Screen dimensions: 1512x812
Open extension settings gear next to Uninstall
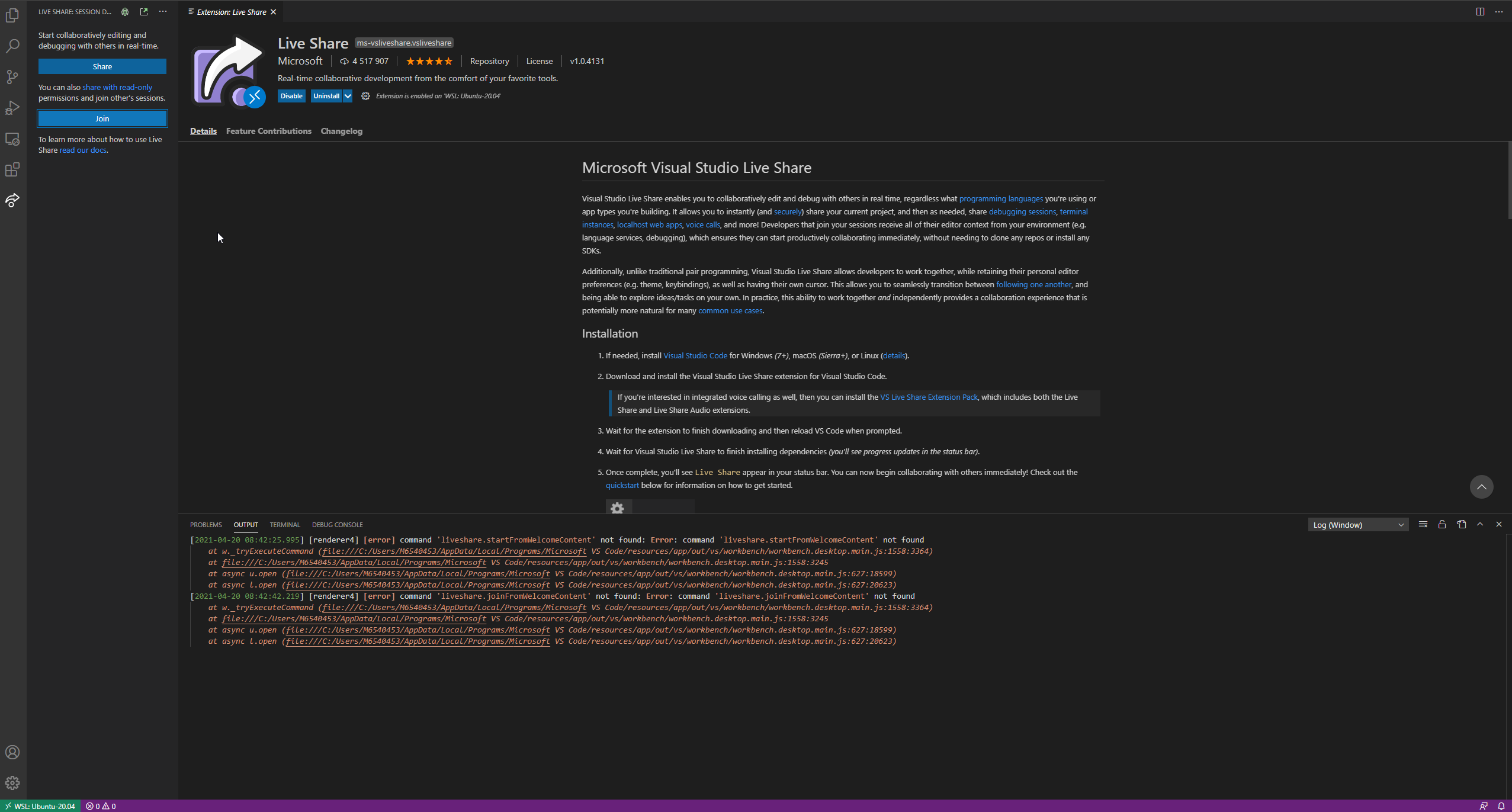pyautogui.click(x=365, y=96)
